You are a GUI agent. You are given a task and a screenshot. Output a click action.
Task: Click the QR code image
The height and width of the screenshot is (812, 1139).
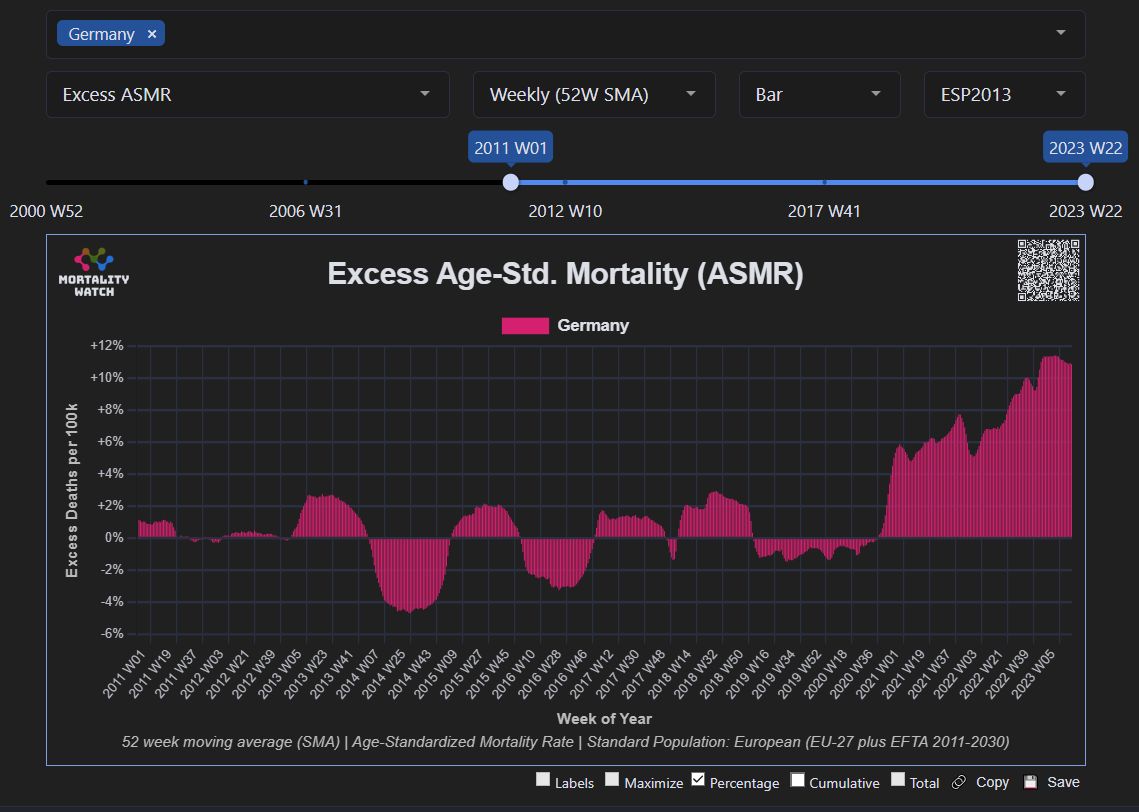coord(1048,270)
